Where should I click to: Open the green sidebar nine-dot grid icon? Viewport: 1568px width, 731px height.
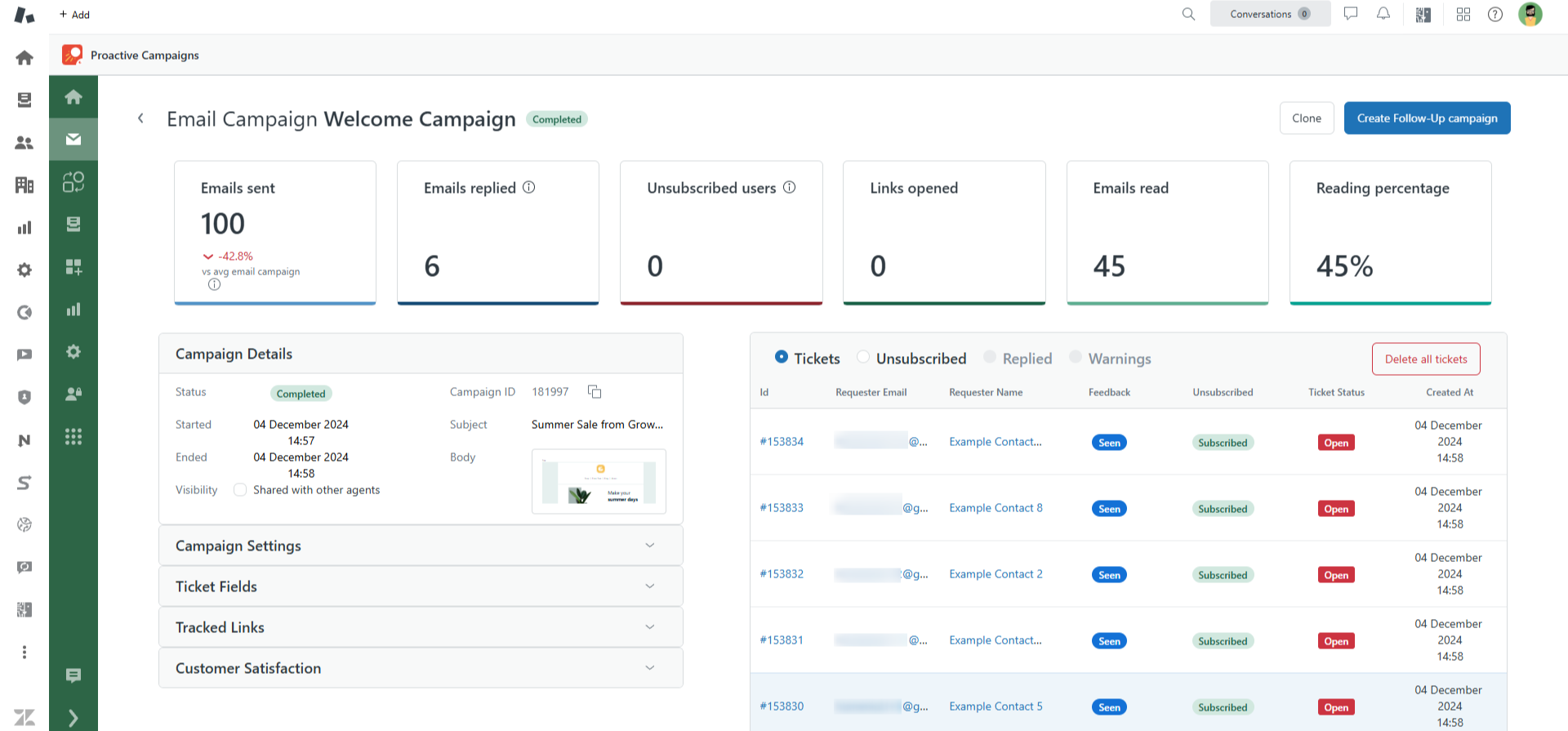[73, 437]
